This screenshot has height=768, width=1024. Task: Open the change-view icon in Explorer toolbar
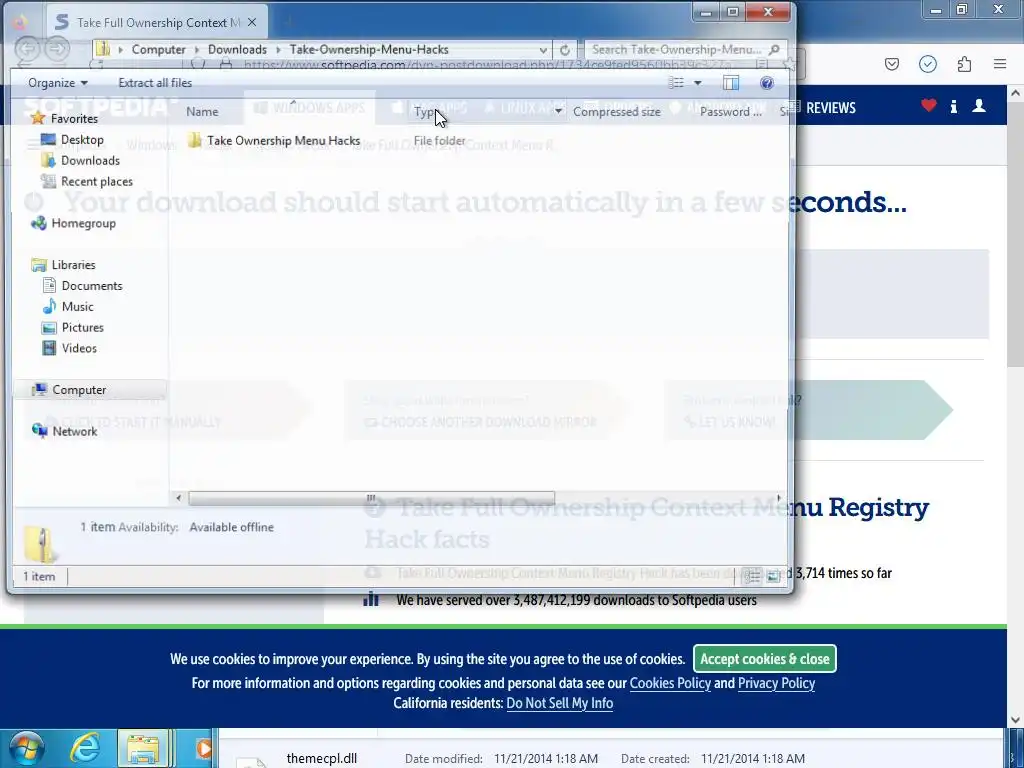[x=676, y=83]
